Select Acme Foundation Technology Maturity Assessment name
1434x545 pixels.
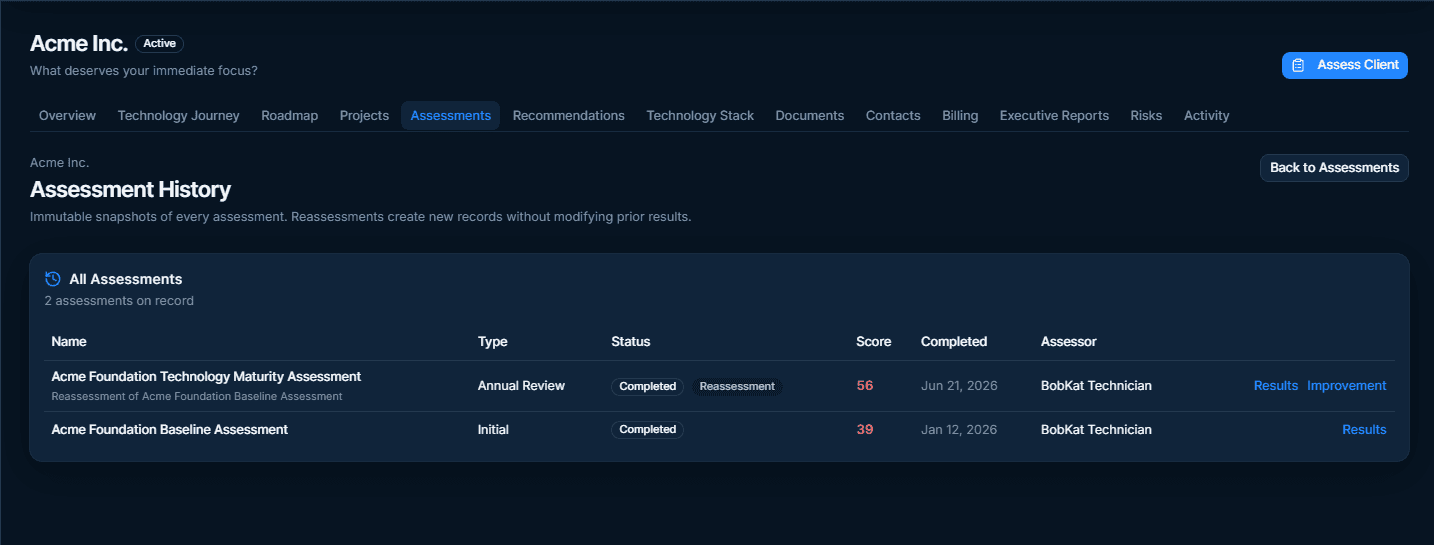(x=206, y=377)
